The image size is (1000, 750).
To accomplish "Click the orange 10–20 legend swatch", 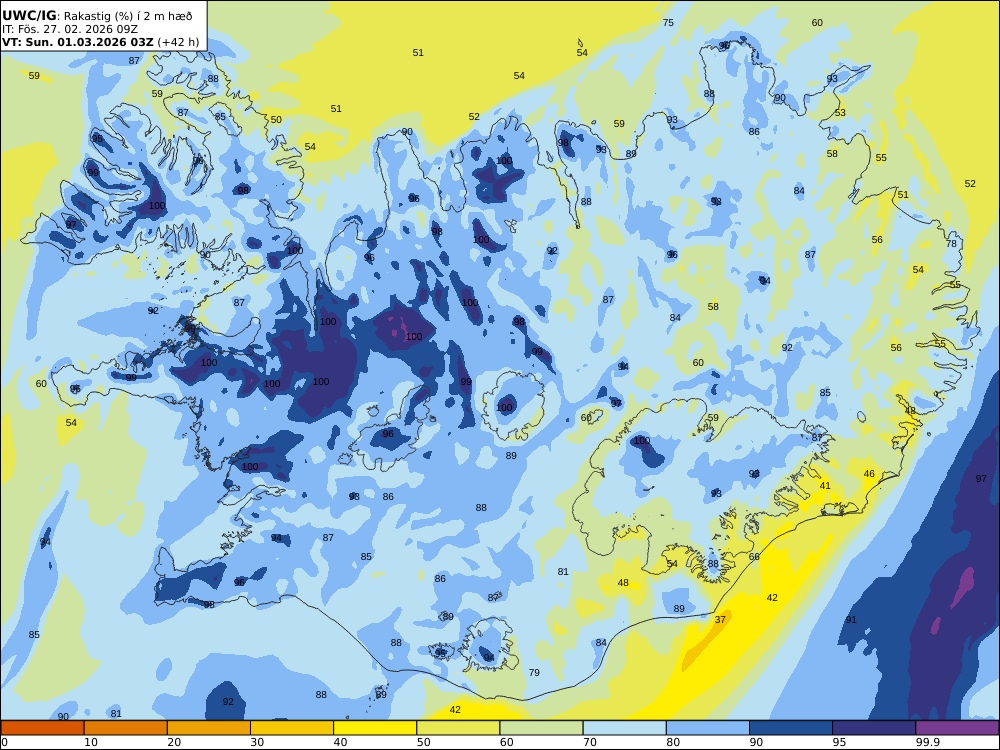I will tap(126, 728).
